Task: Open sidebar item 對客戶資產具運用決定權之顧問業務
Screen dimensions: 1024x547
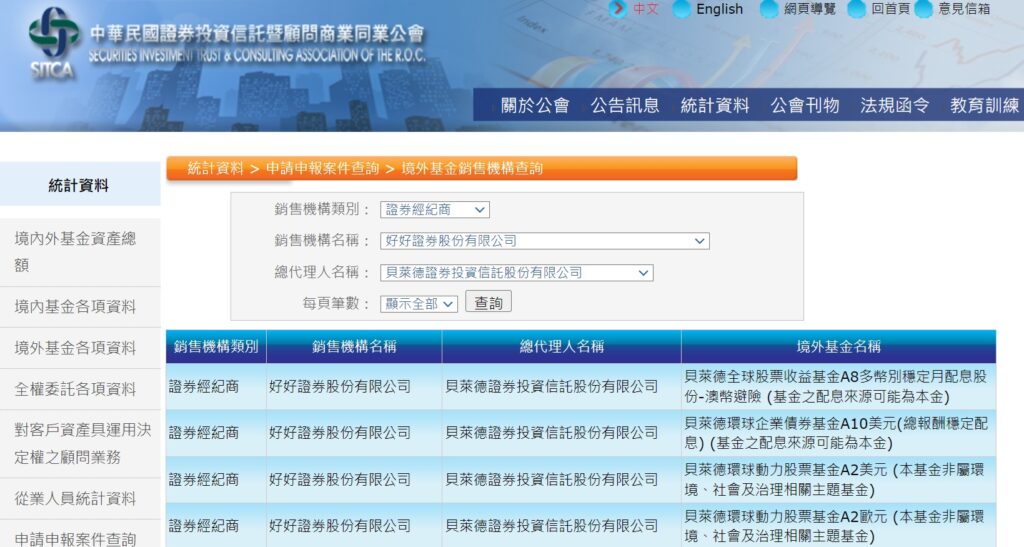Action: coord(80,443)
